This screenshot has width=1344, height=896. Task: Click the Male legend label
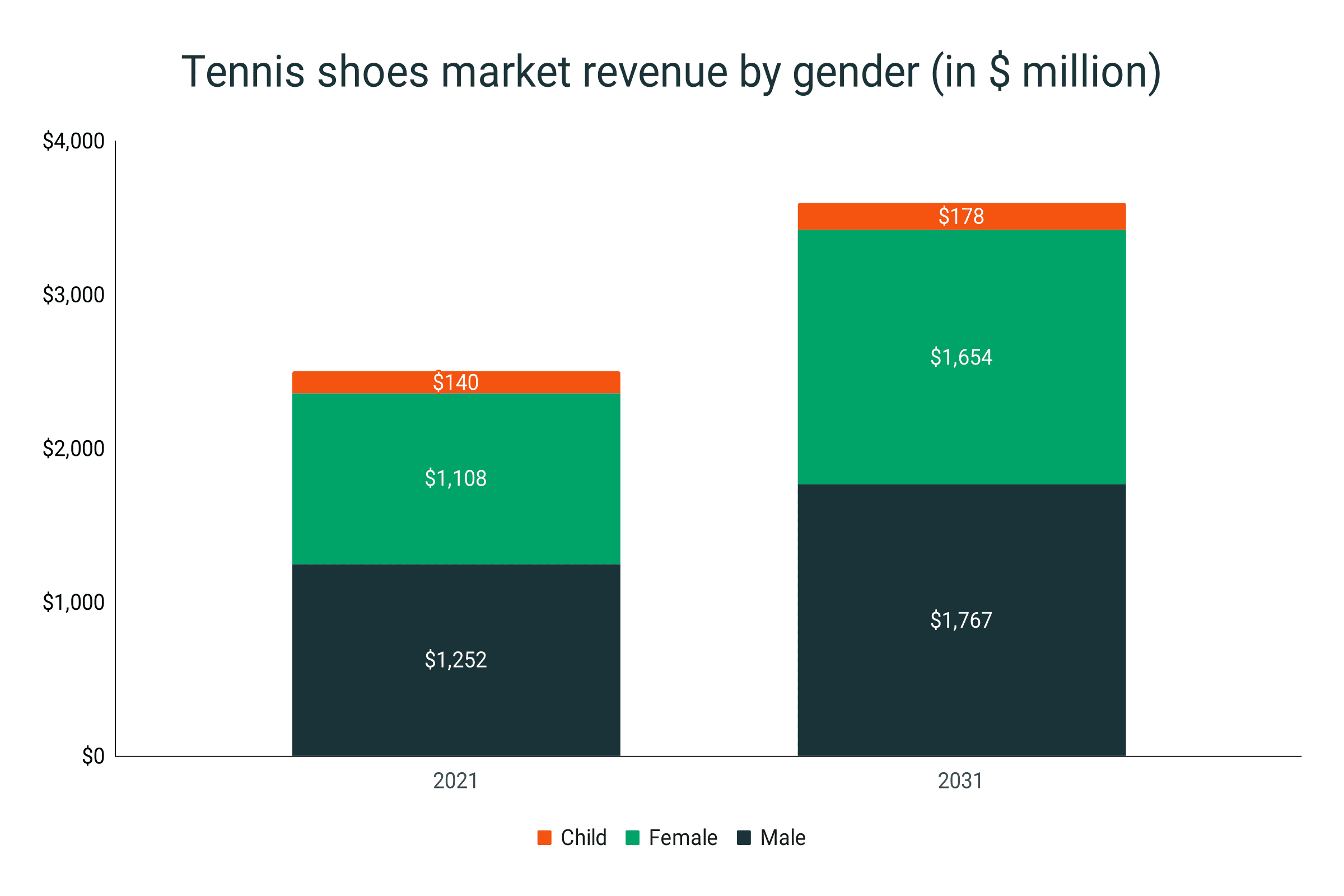click(x=783, y=838)
